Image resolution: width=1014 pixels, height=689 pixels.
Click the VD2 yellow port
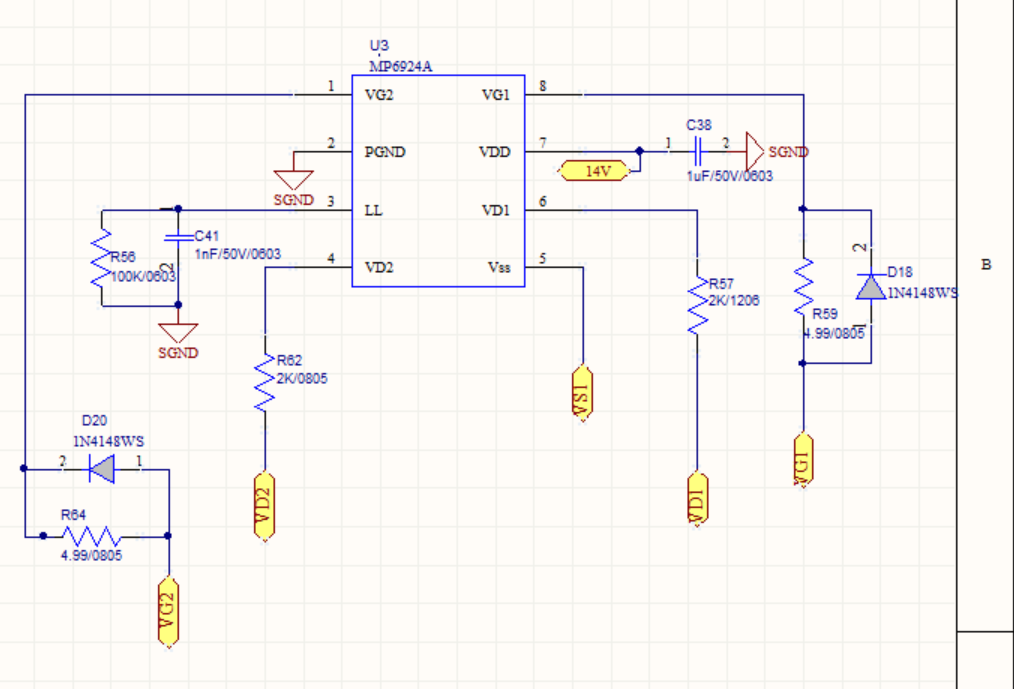click(x=264, y=506)
